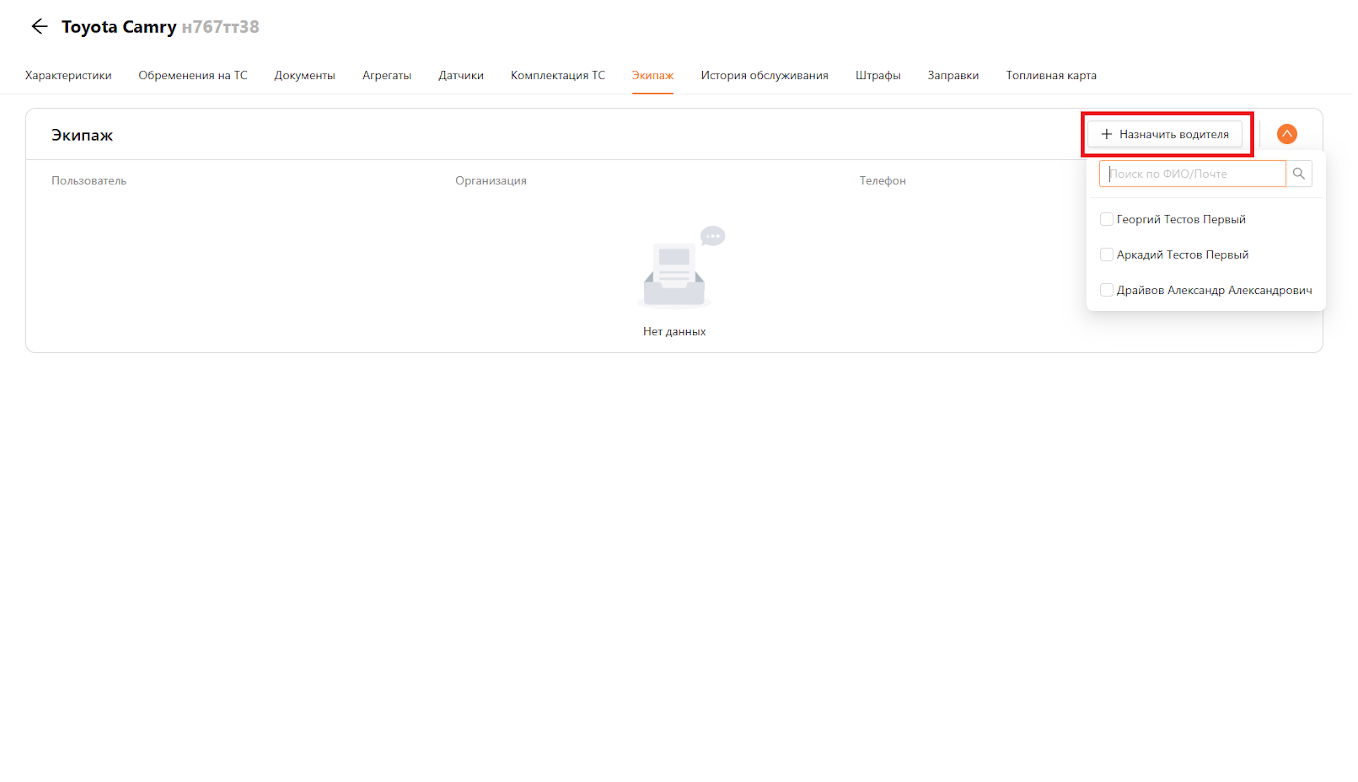The image size is (1358, 782).
Task: Collapse the Экипаж panel with orange chevron
Action: click(1287, 134)
